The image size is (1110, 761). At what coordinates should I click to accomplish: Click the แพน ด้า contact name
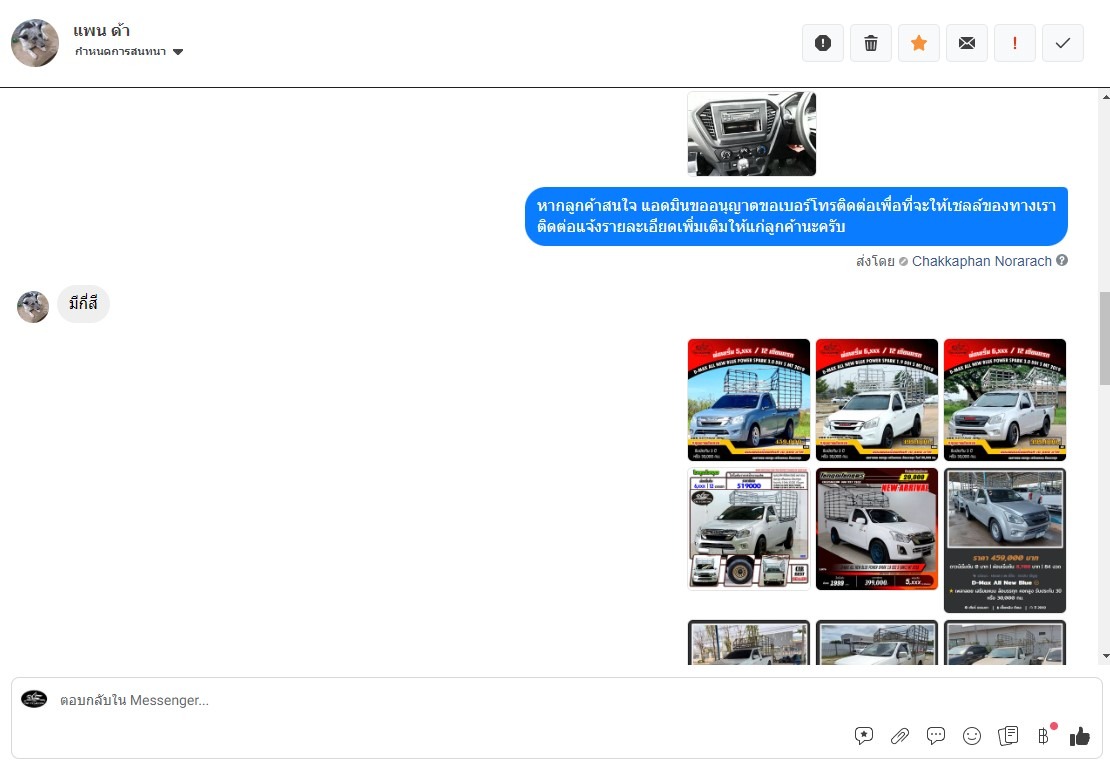101,30
